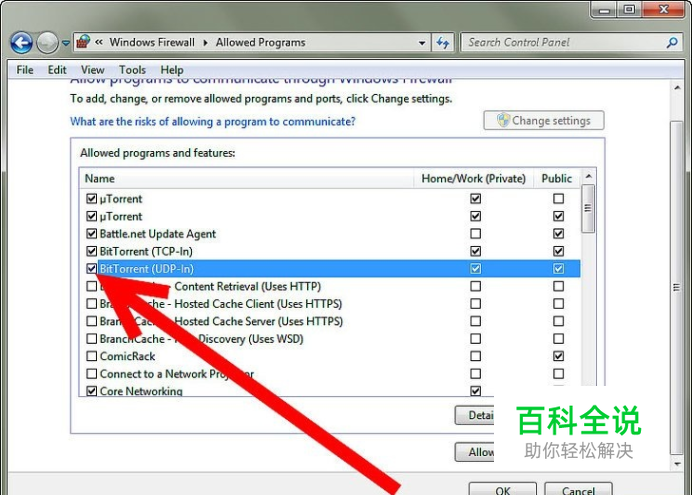This screenshot has height=495, width=692.
Task: Expand the address bar history dropdown
Action: coord(422,43)
